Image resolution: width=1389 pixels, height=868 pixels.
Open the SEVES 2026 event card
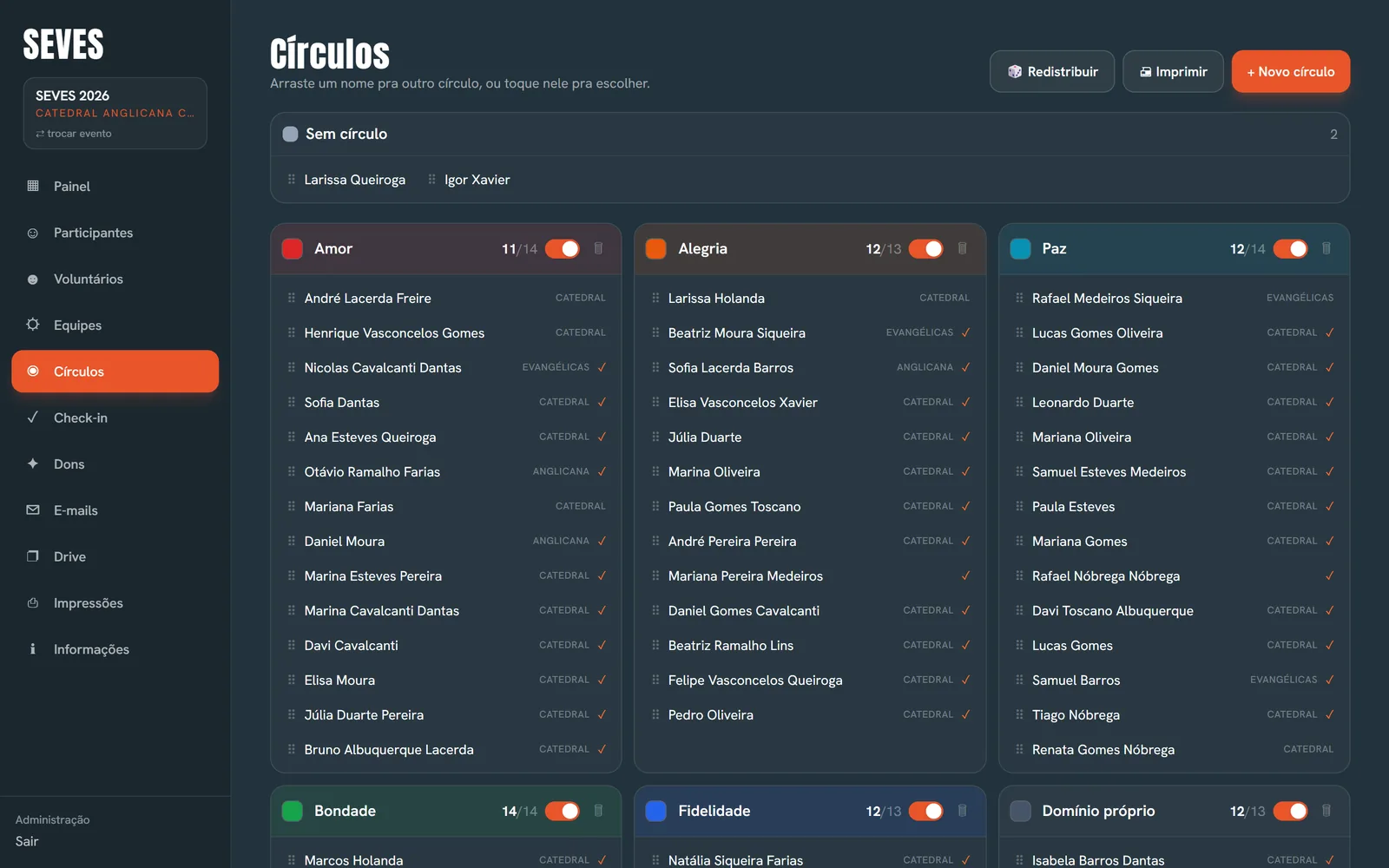click(115, 113)
